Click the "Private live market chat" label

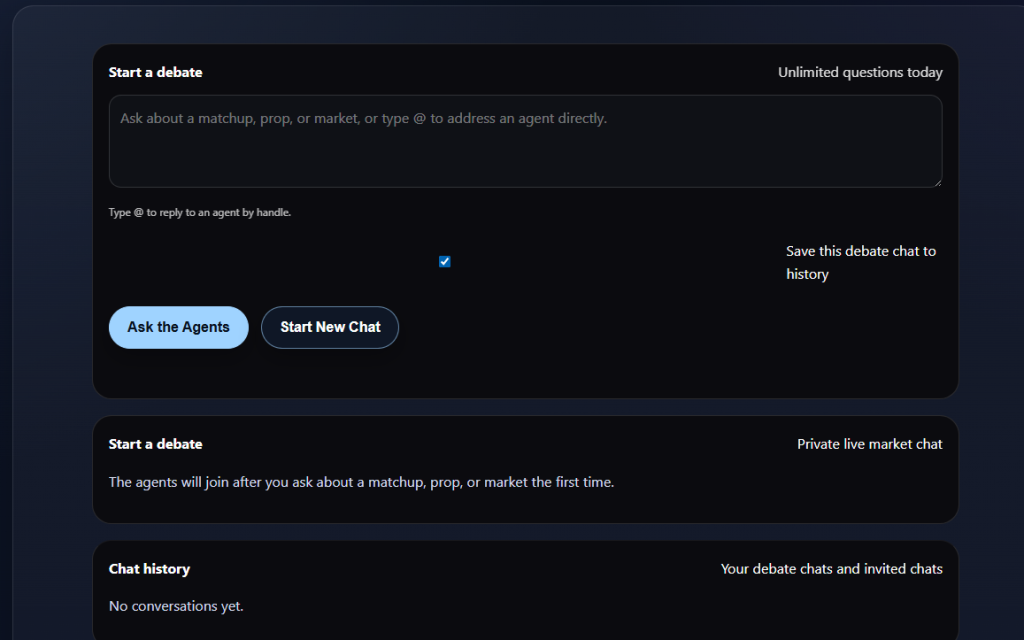[869, 444]
